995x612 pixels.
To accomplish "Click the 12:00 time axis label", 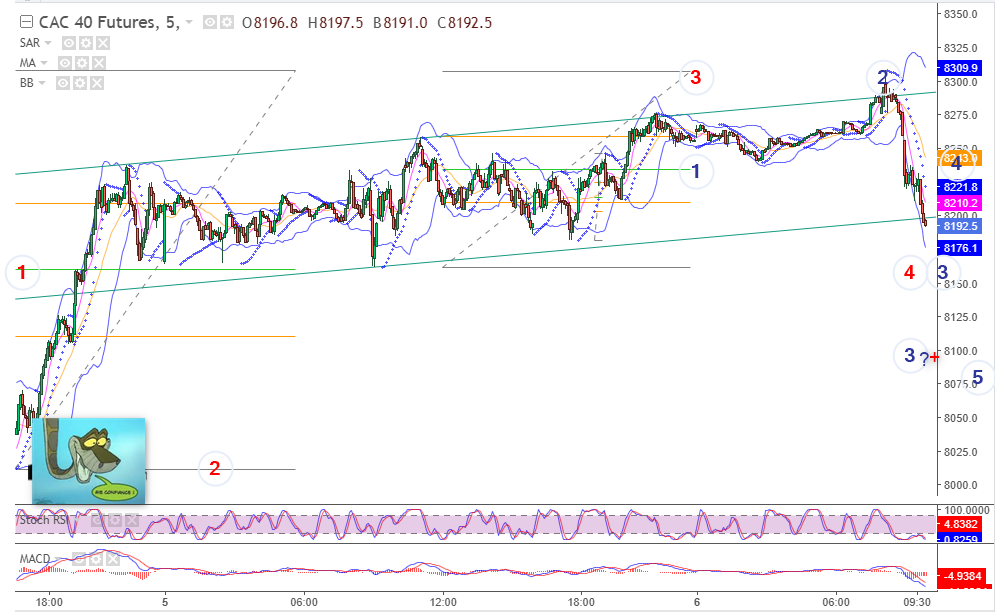I will click(443, 602).
